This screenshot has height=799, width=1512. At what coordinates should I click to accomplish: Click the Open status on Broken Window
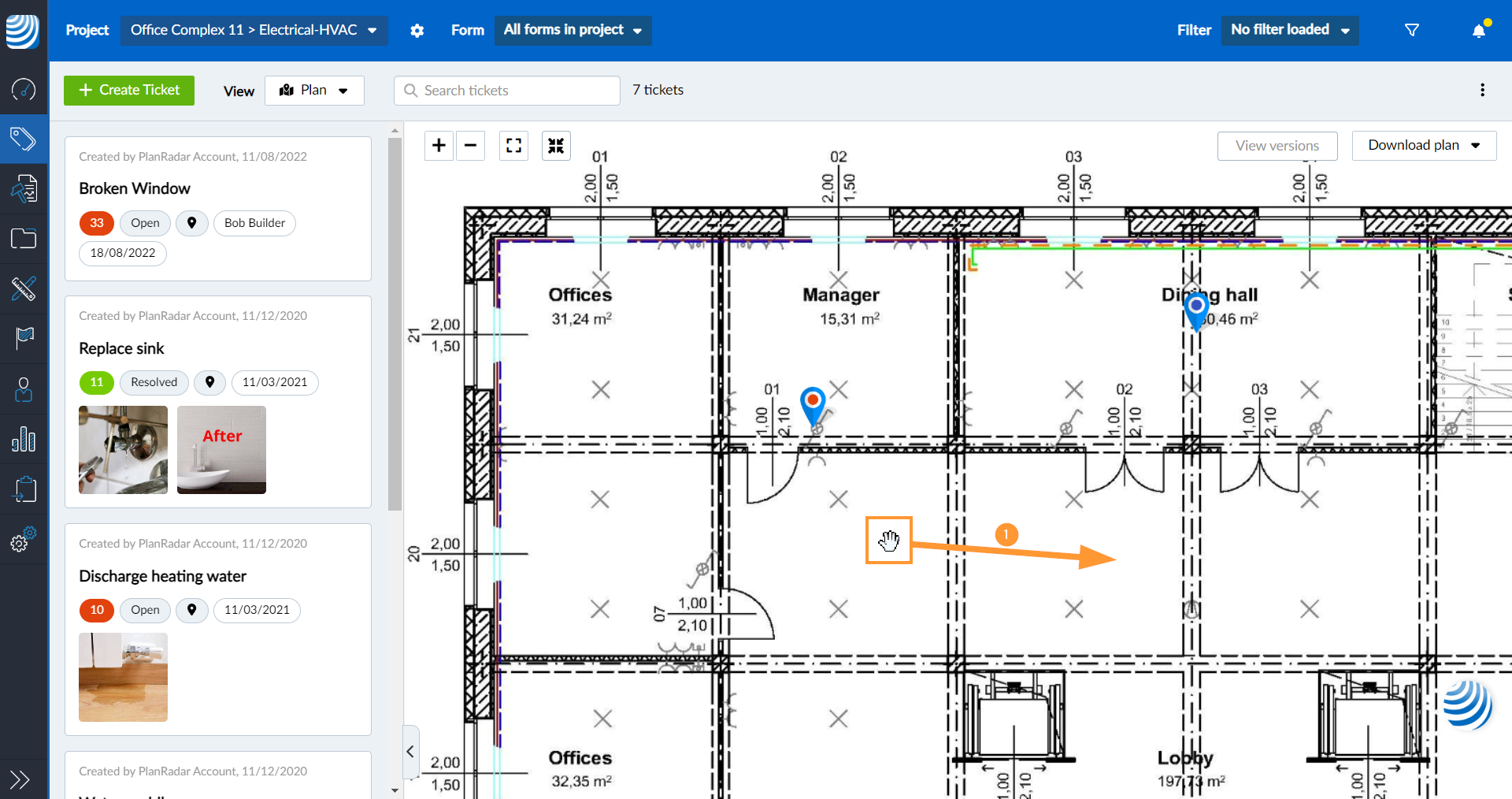145,223
